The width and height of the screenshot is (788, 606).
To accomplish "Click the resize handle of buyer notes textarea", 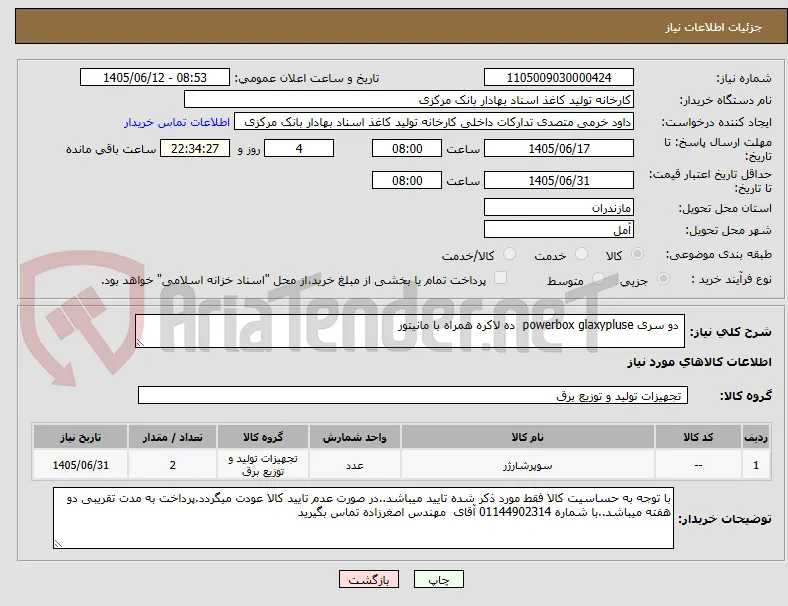I will tap(58, 544).
